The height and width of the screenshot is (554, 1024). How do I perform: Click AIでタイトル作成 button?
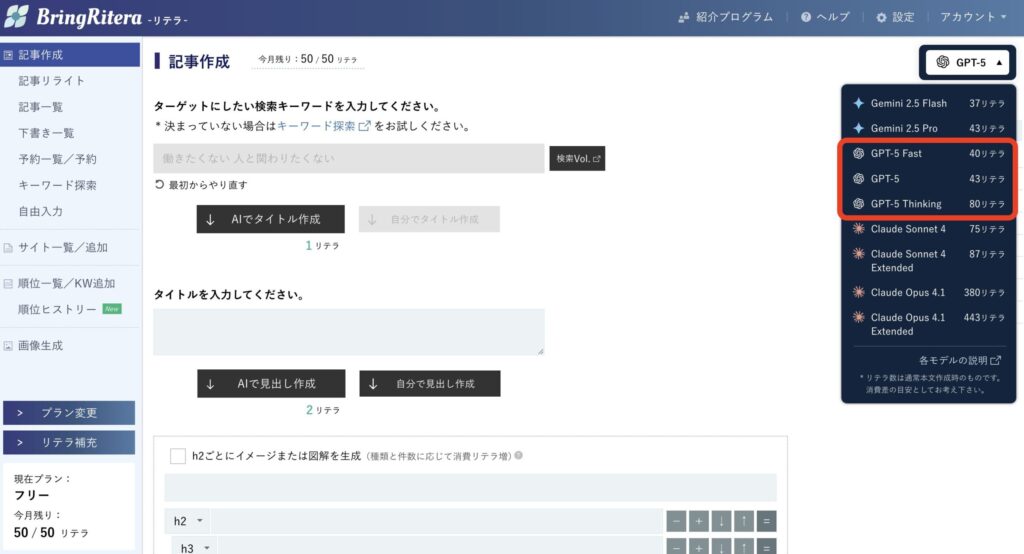[x=270, y=219]
